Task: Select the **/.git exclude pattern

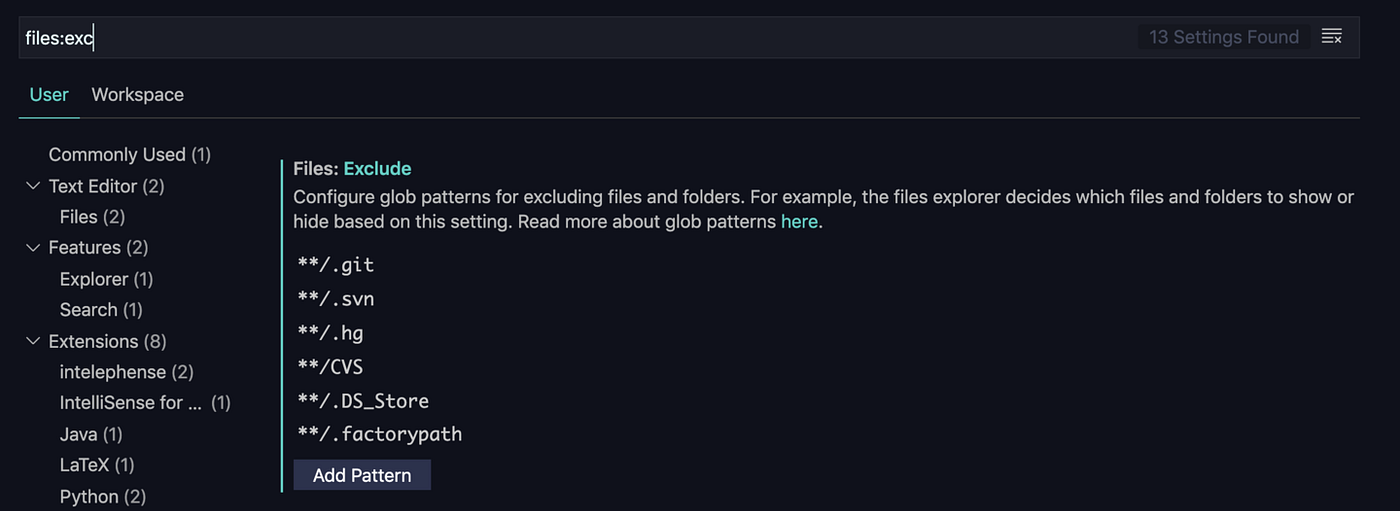Action: [x=336, y=265]
